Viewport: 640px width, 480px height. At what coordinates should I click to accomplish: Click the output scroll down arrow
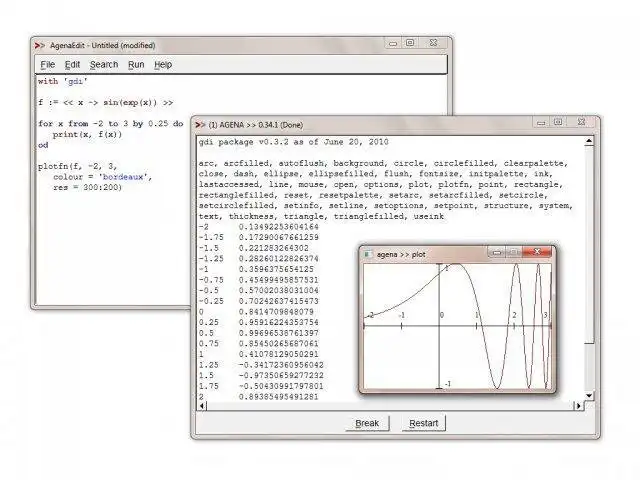[x=589, y=396]
